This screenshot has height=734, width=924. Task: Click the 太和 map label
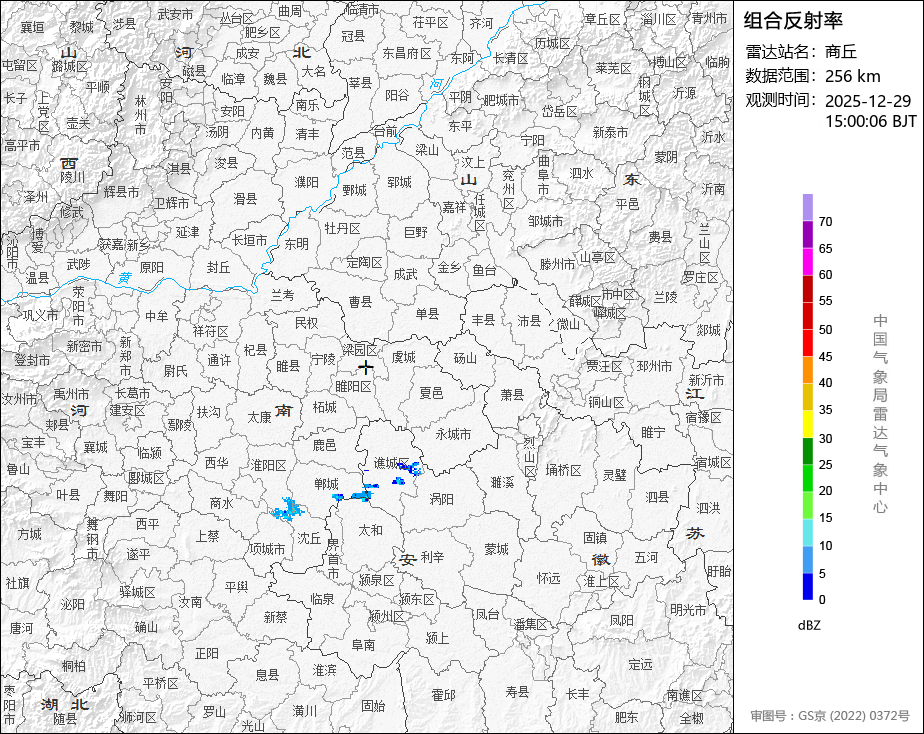point(371,530)
